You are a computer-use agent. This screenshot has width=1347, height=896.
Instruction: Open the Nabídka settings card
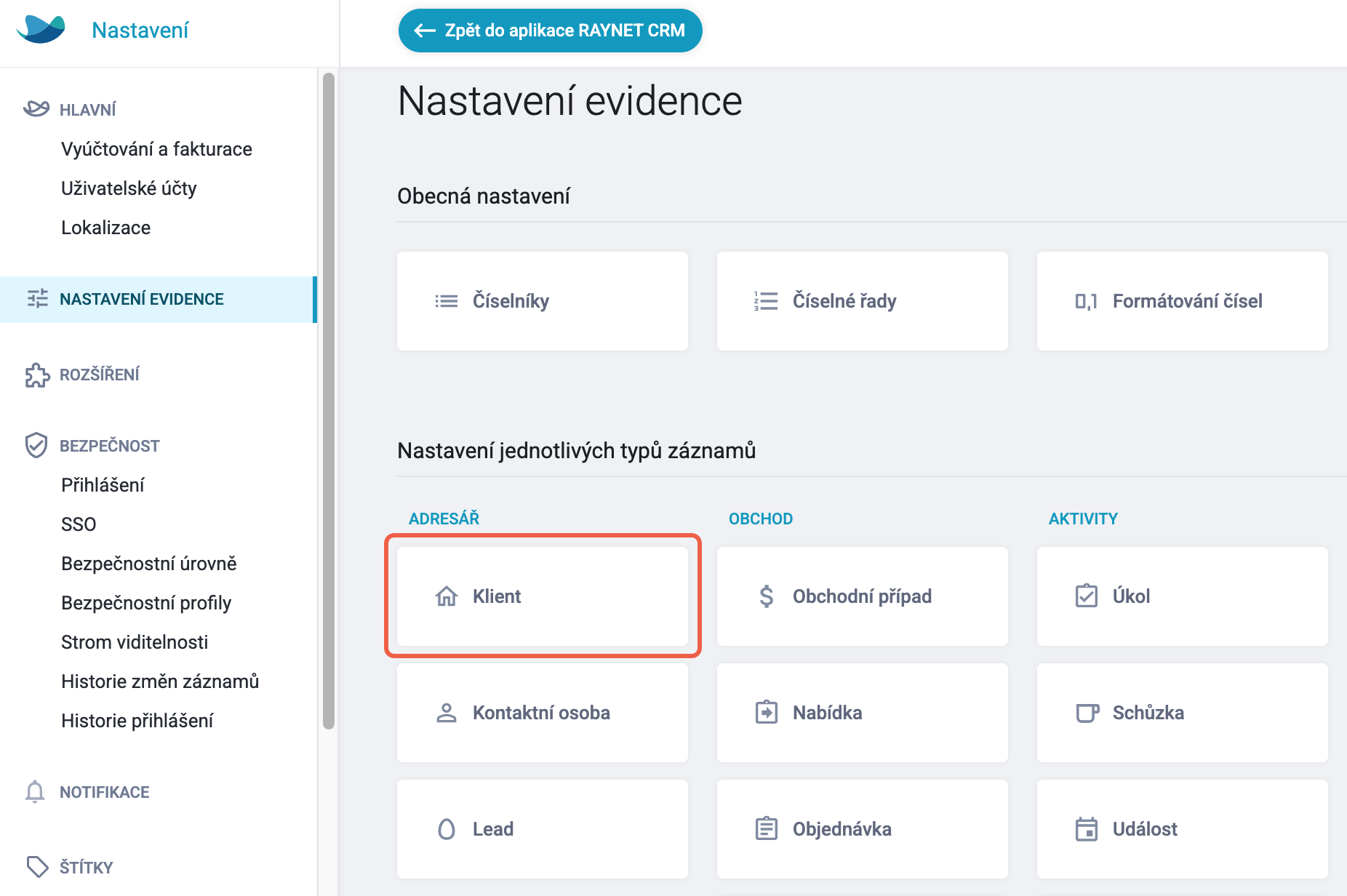(x=863, y=713)
